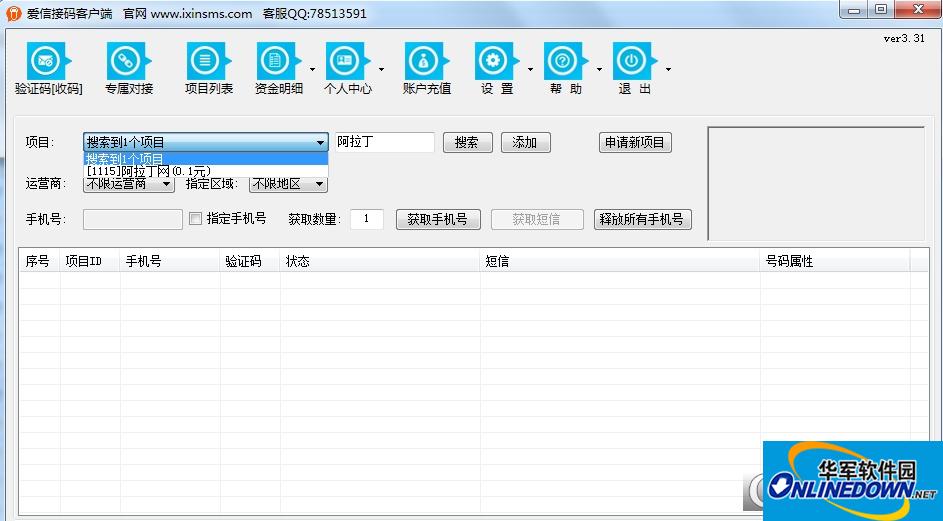The height and width of the screenshot is (521, 943).
Task: Select [1115]阿拉丁网(0.1元) from the list
Action: point(206,171)
